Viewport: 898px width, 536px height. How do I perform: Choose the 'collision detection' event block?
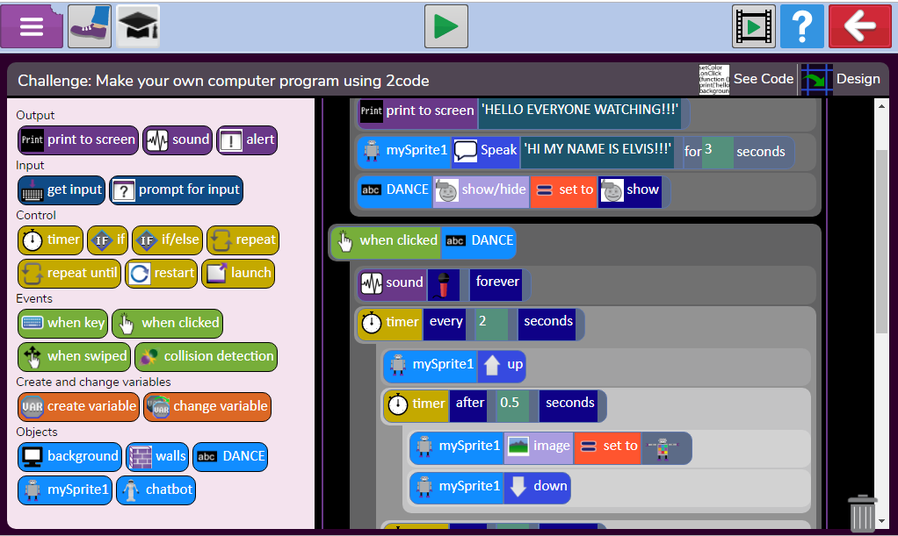(x=205, y=356)
